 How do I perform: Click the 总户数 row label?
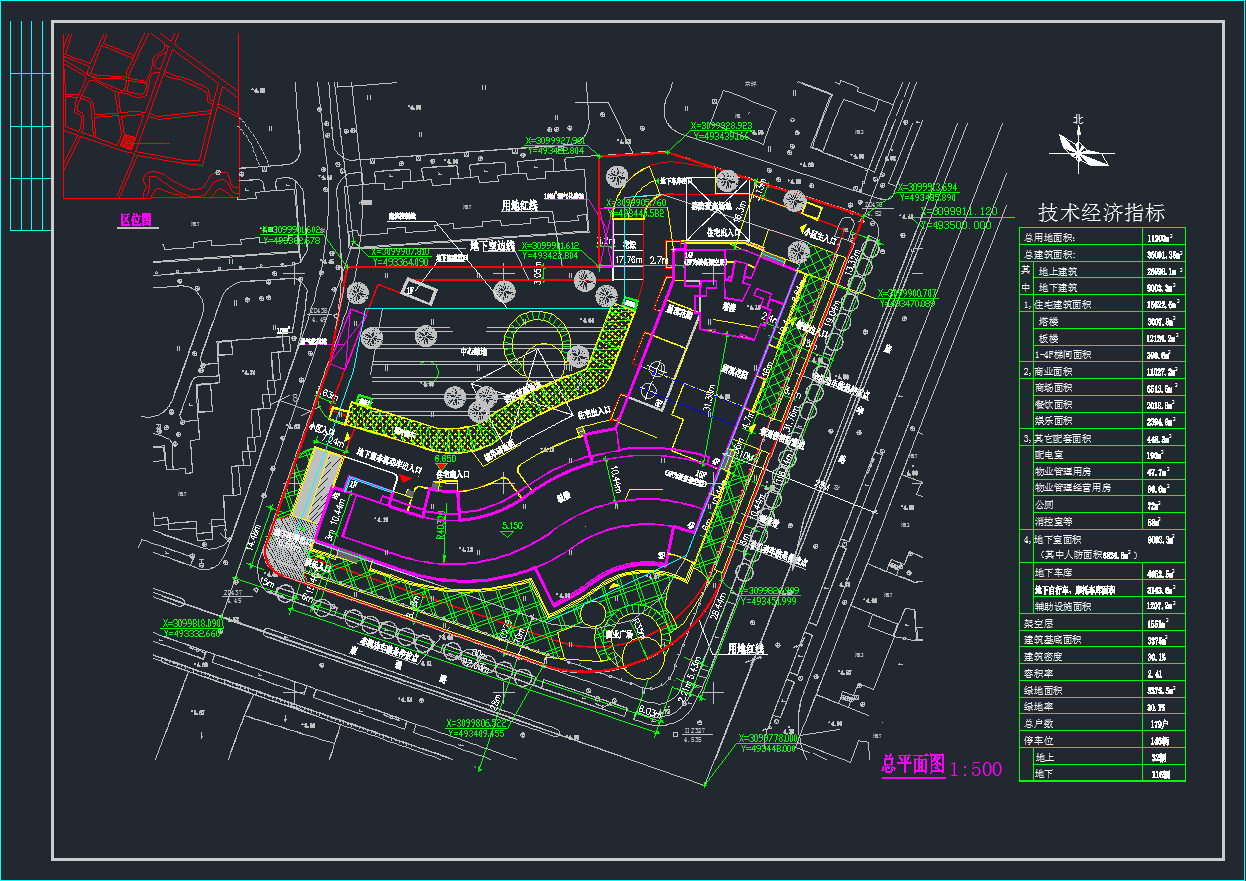point(1039,723)
